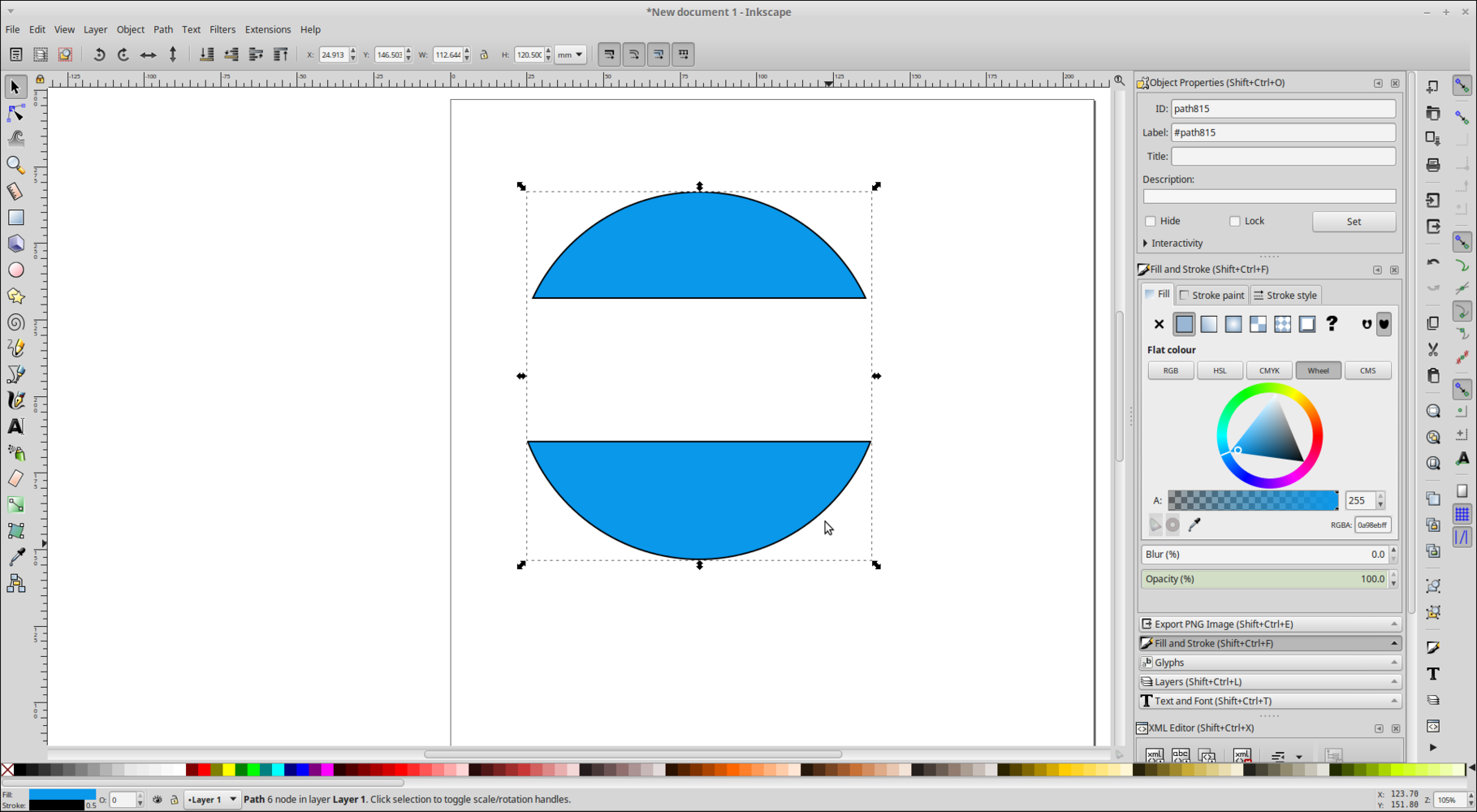
Task: Select the Zoom tool in toolbox
Action: coord(15,165)
